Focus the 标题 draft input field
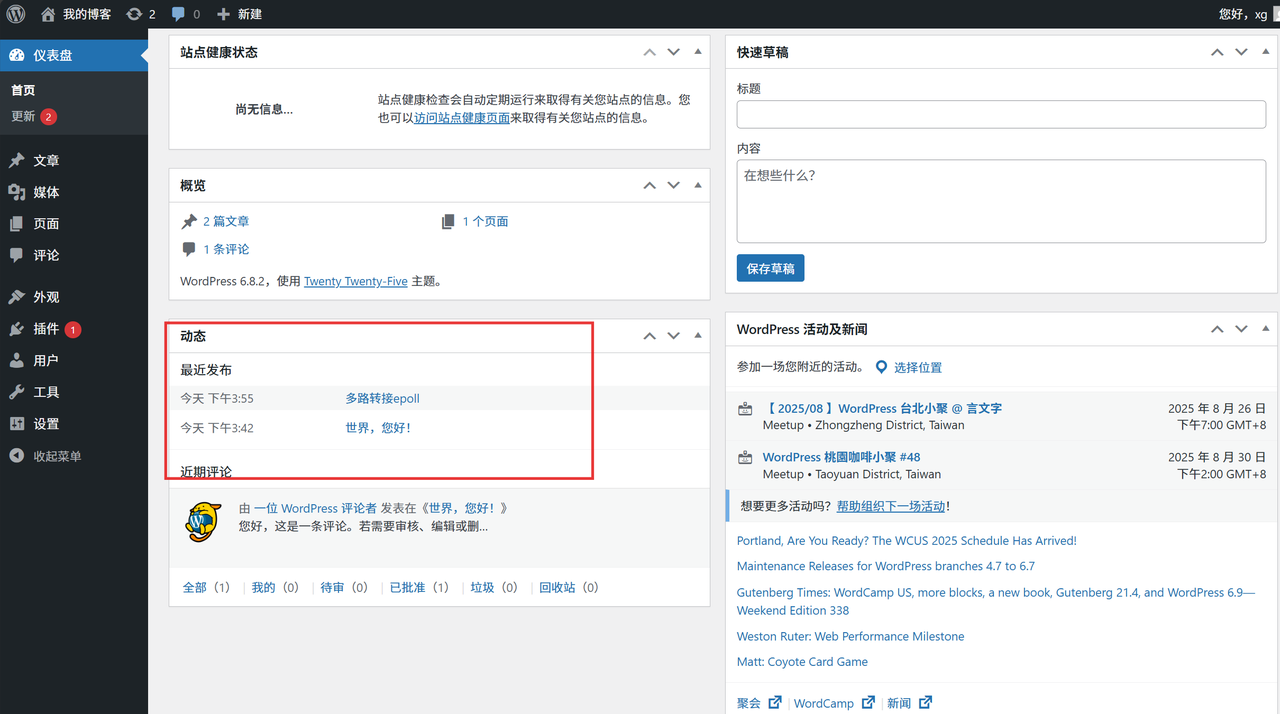This screenshot has height=714, width=1280. pos(1001,114)
